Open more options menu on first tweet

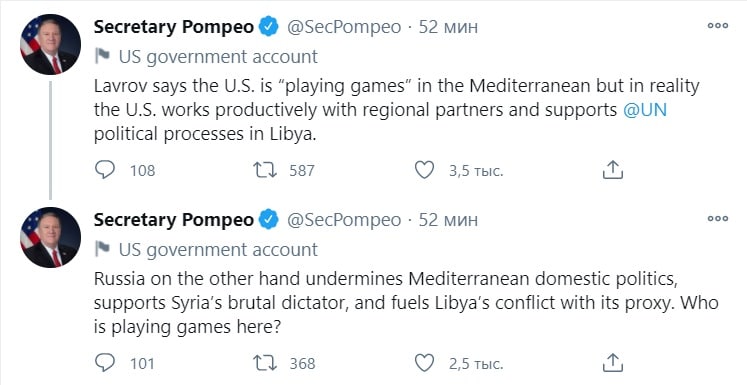pos(717,26)
